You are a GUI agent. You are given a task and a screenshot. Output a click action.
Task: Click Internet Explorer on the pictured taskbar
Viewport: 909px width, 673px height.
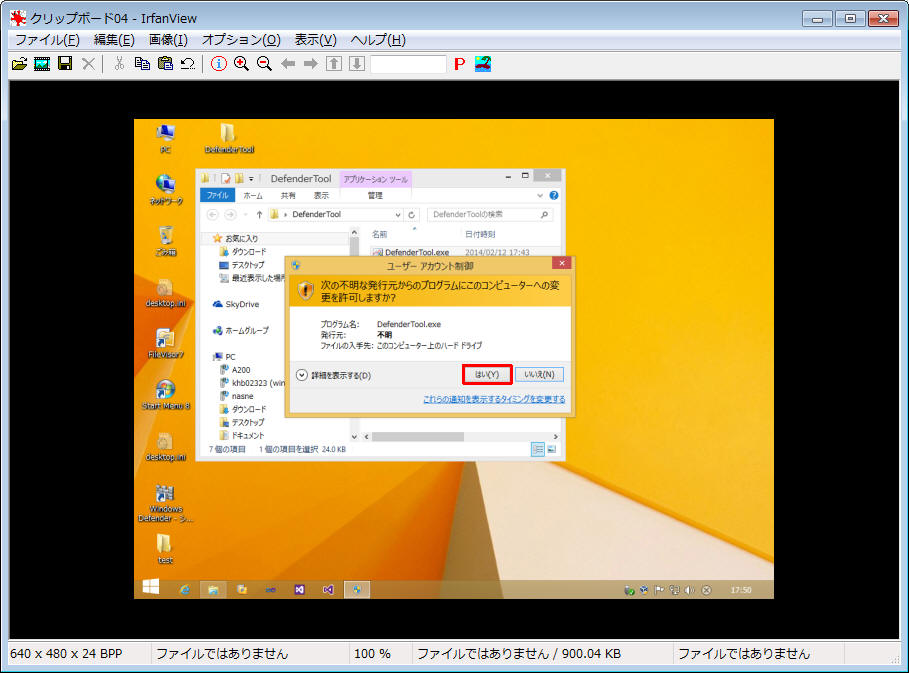pos(185,590)
